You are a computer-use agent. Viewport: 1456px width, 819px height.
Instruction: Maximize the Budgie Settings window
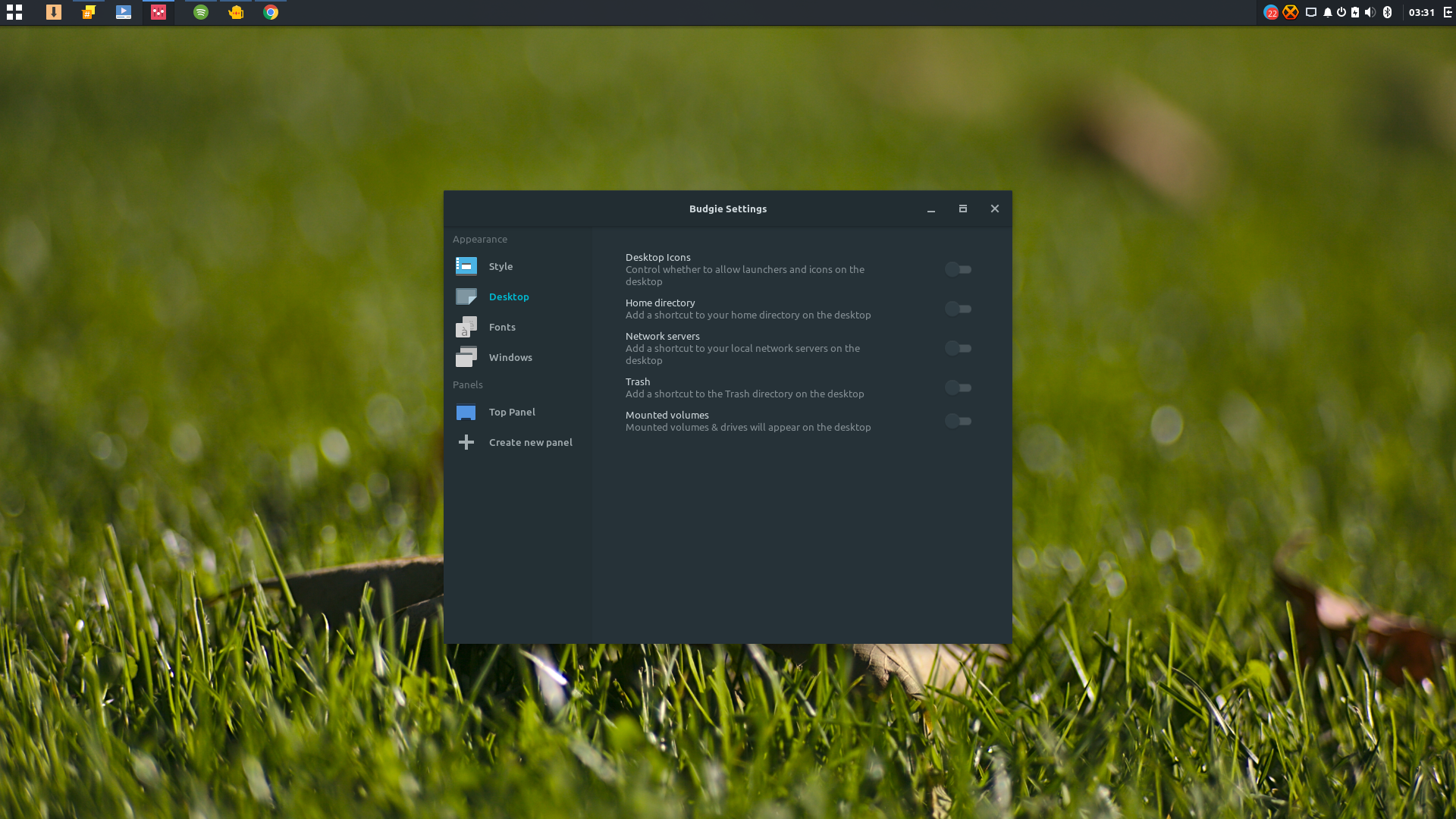963,209
